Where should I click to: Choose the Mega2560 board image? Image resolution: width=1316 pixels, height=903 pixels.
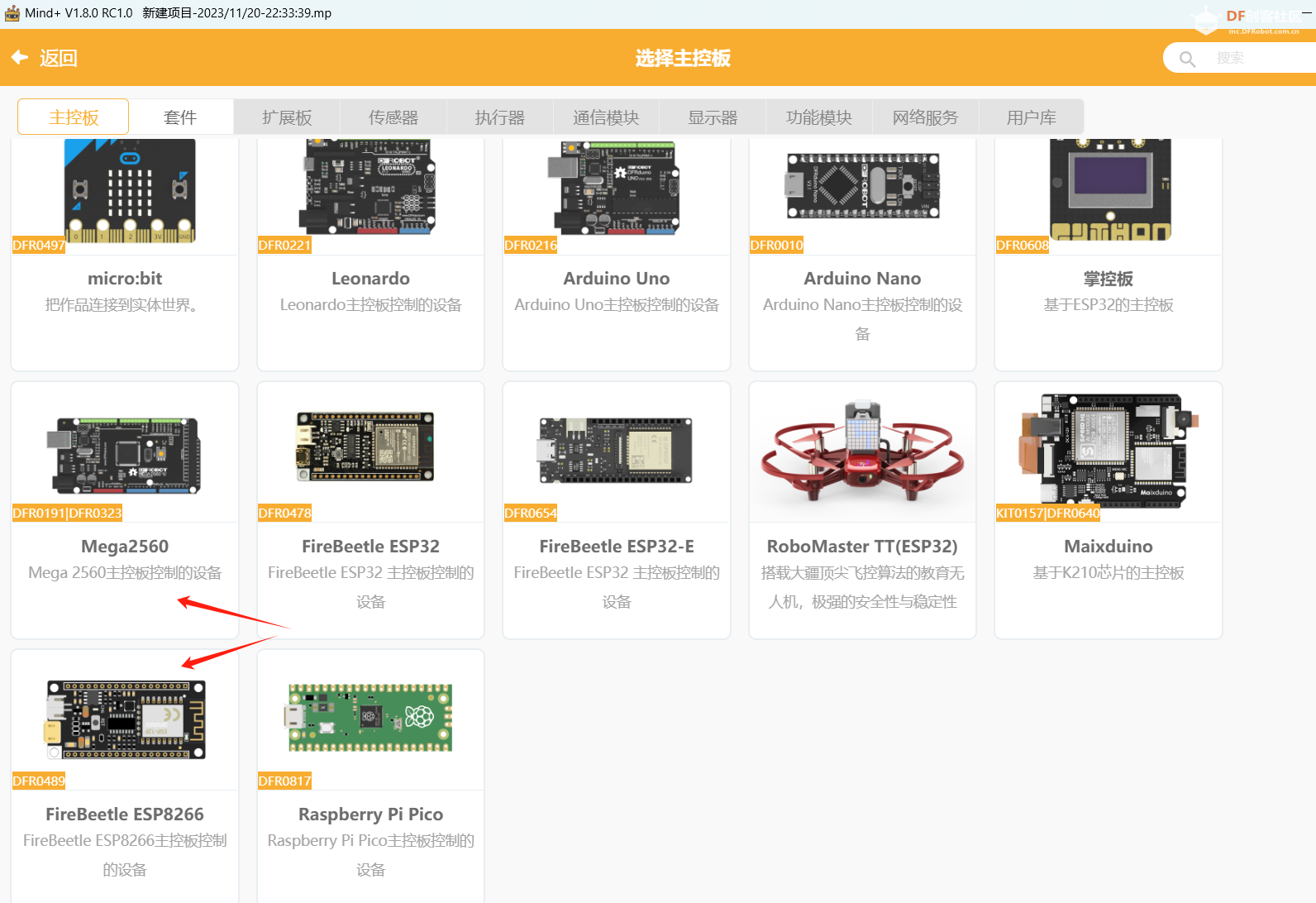coord(124,454)
